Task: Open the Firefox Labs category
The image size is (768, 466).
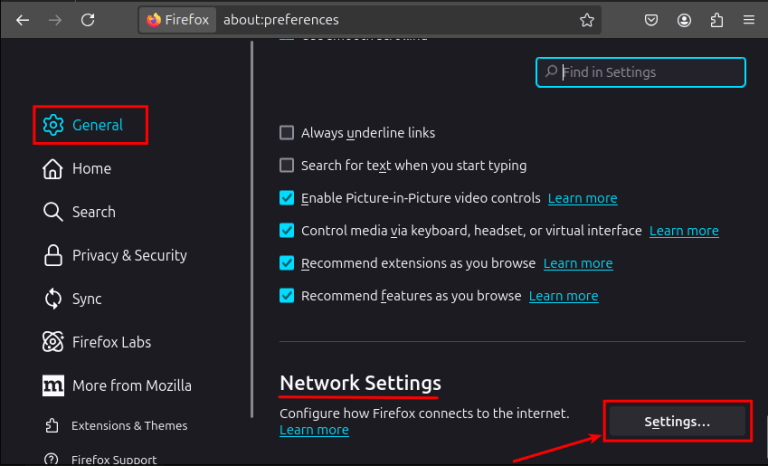Action: [111, 342]
